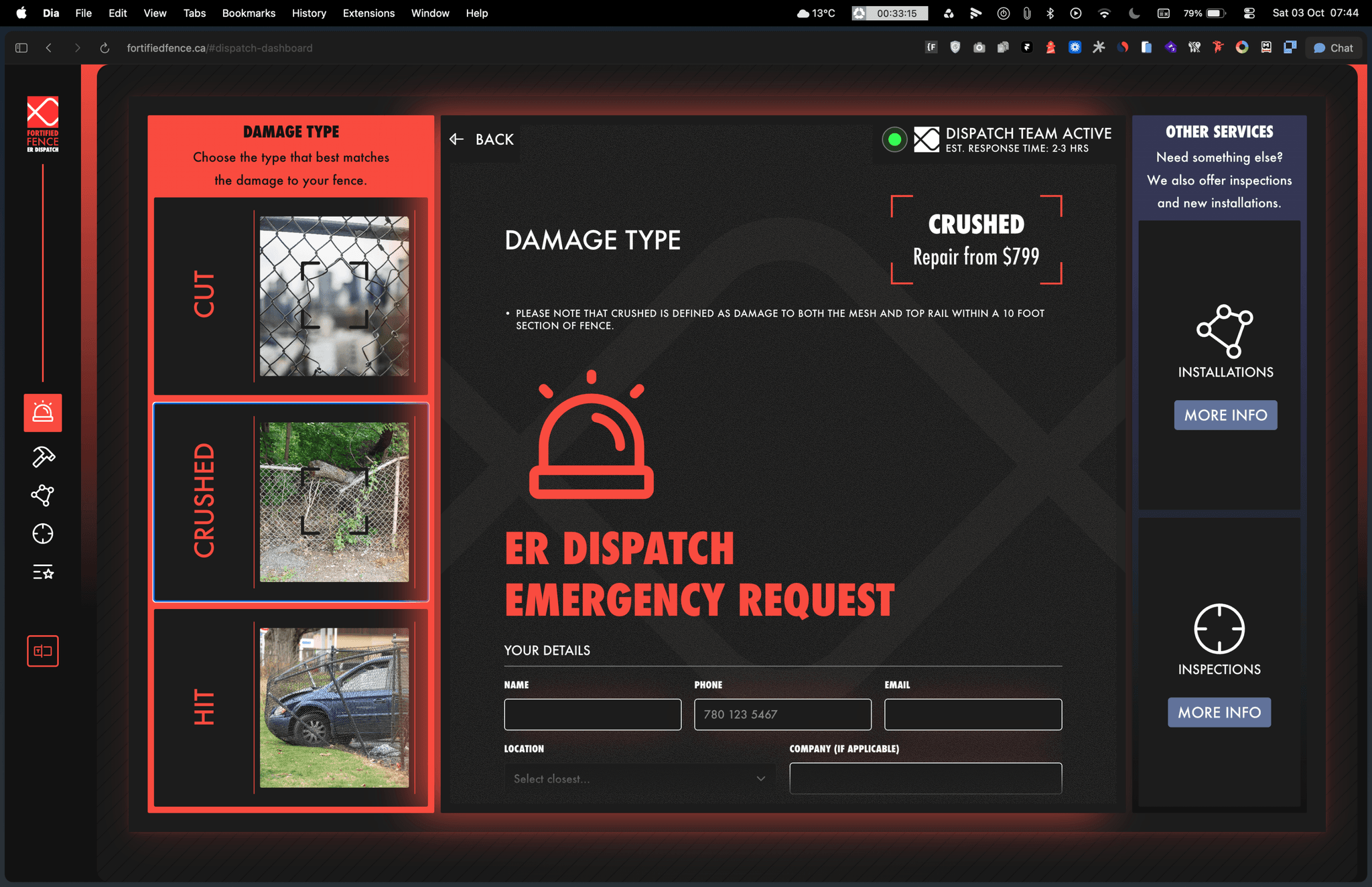Screen dimensions: 1372x887
Task: Focus the Phone input field
Action: [782, 714]
